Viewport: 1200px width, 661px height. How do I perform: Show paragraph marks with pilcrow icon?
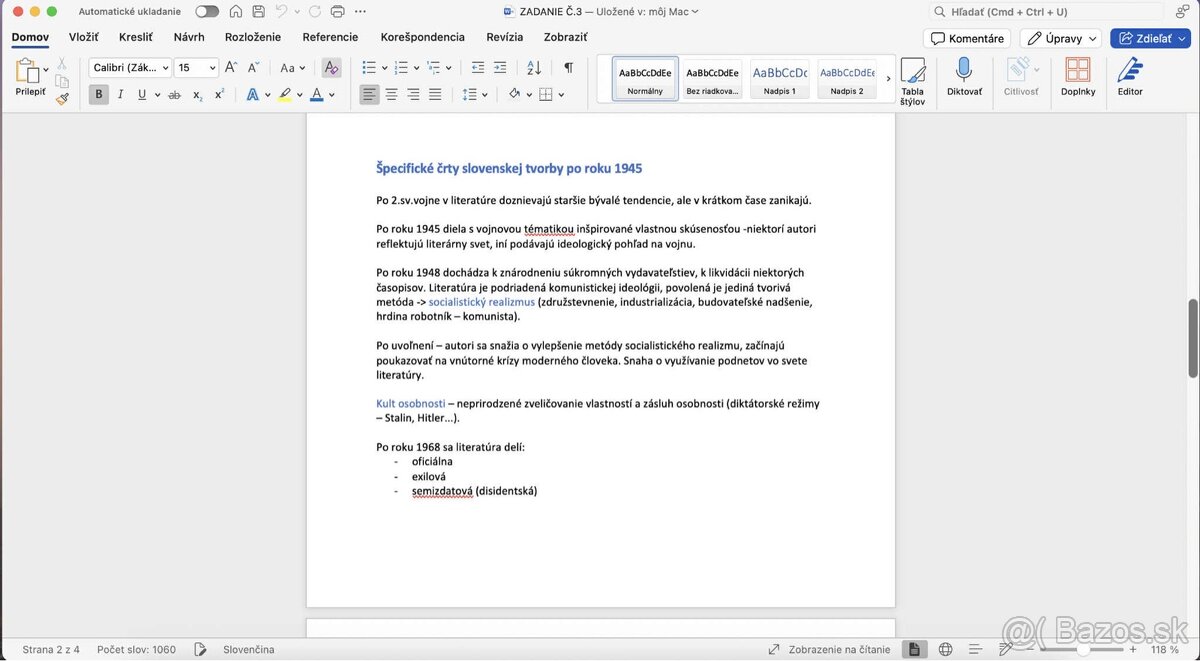pos(568,68)
